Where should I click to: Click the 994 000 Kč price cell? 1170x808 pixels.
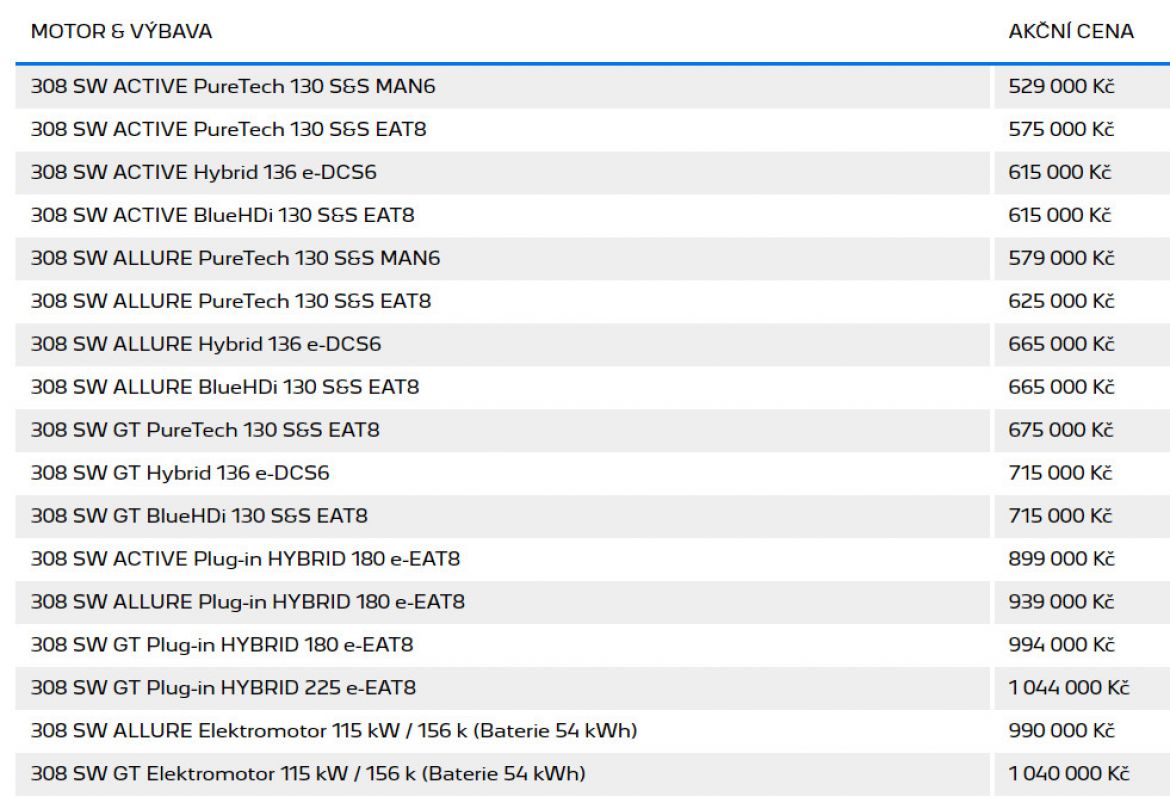[1061, 645]
